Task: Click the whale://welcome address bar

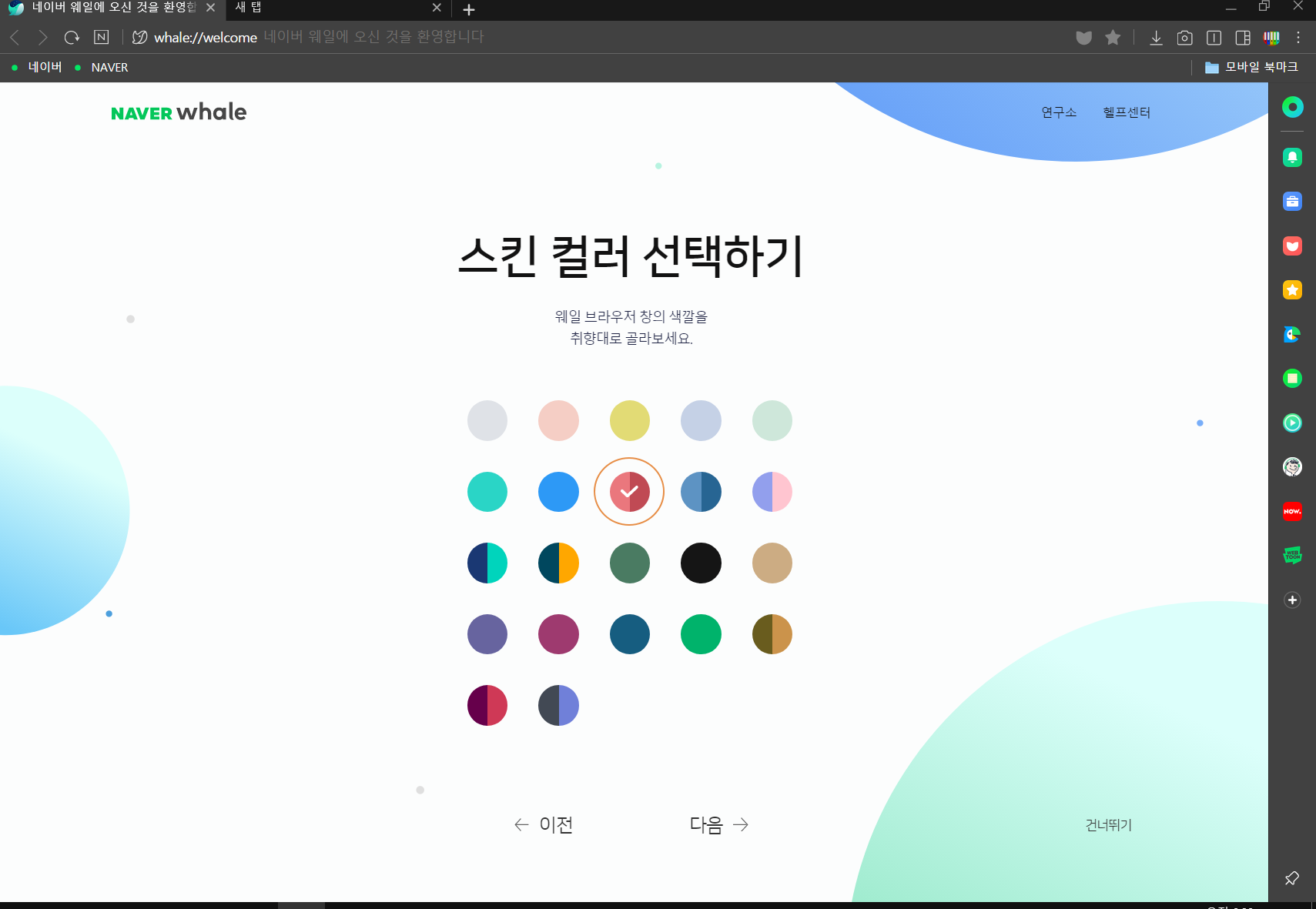Action: (206, 37)
